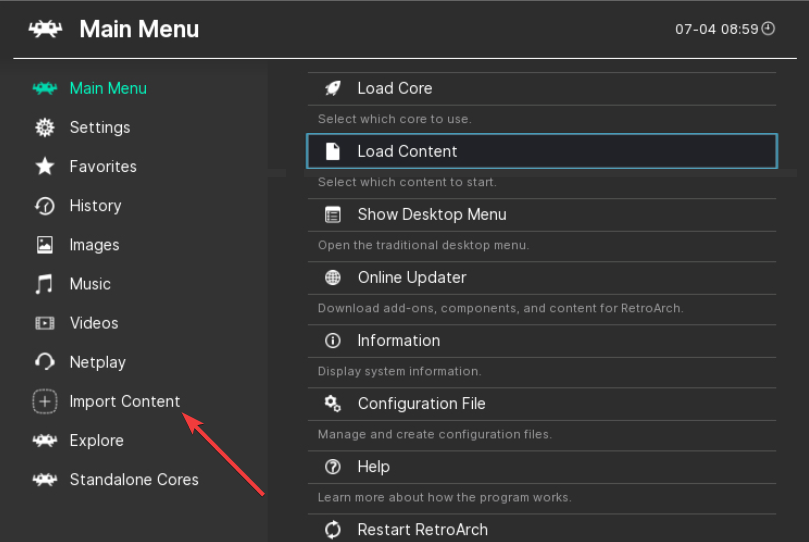Open the Explore sidebar entry
Viewport: 809px width, 542px height.
96,441
